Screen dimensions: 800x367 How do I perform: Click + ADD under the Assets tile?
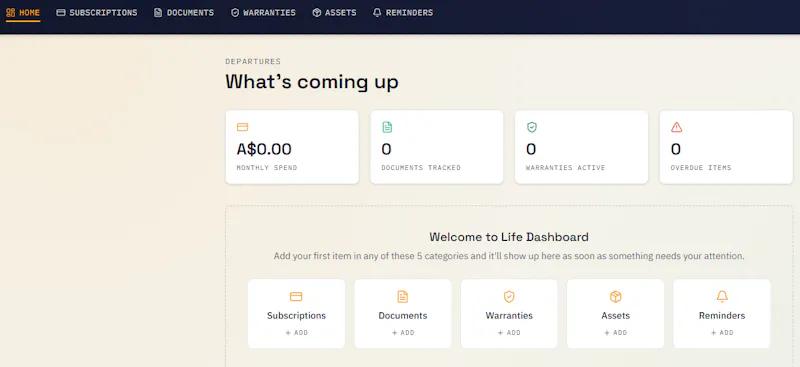click(615, 333)
